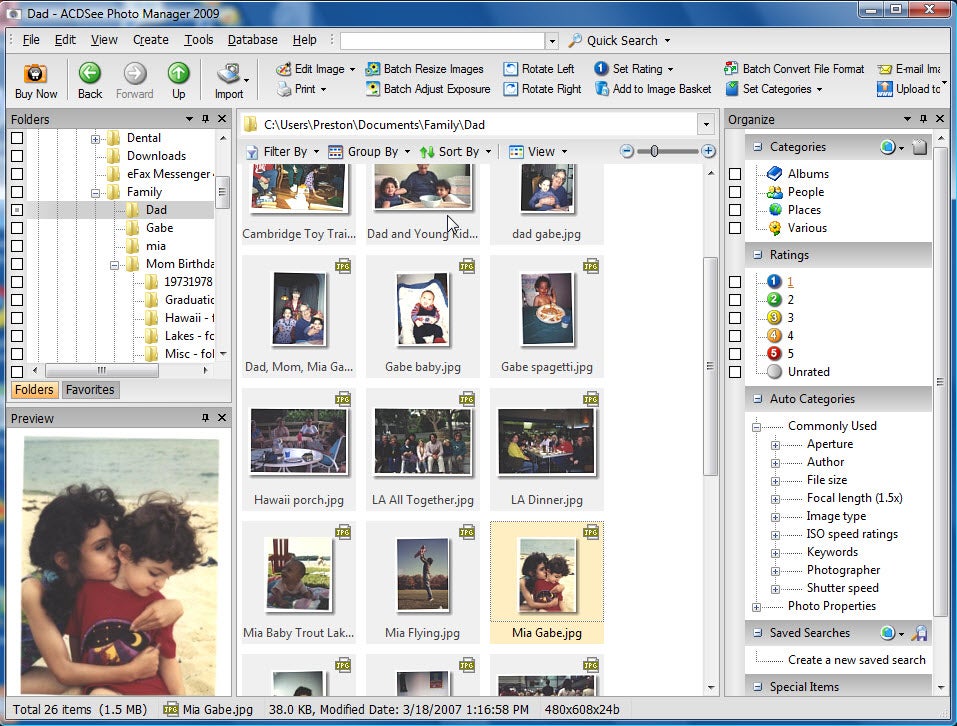This screenshot has height=726, width=957.
Task: Add selection to Image Basket
Action: [653, 89]
